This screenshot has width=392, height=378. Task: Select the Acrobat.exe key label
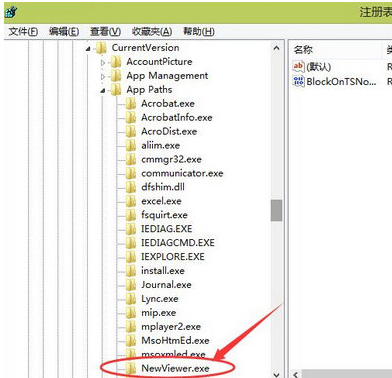pyautogui.click(x=168, y=104)
